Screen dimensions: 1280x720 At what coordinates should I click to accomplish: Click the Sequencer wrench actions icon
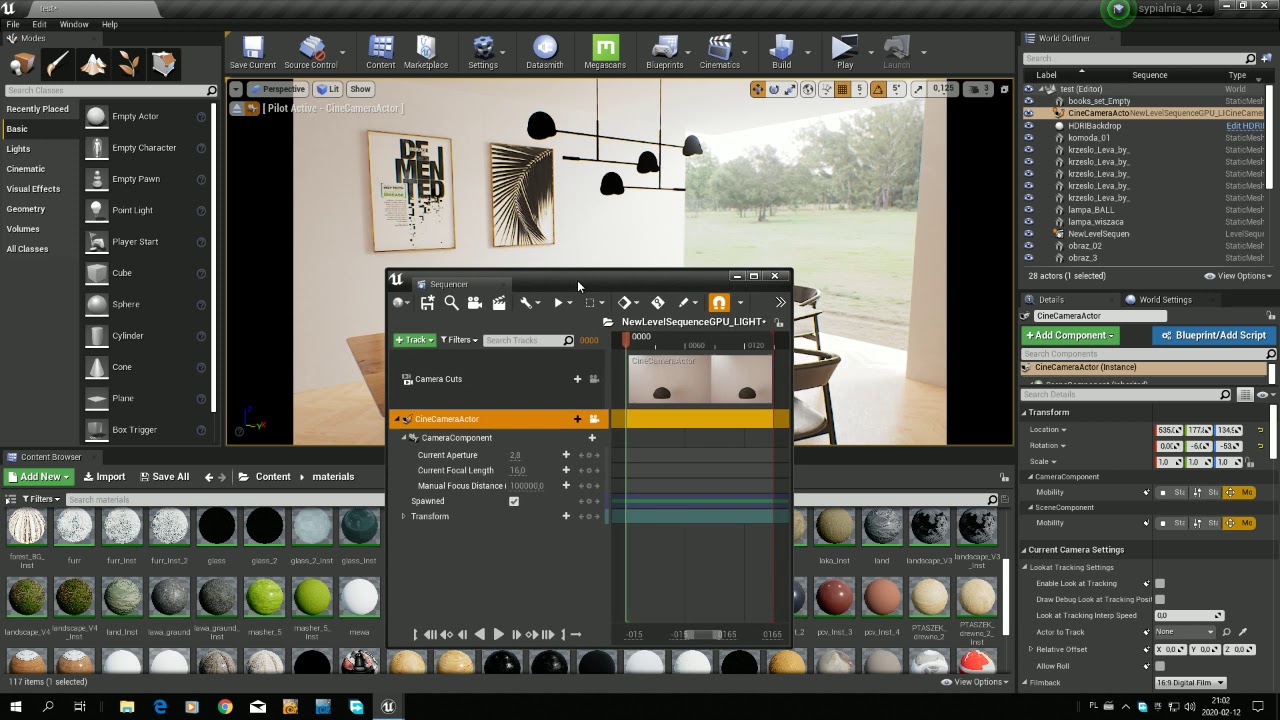pyautogui.click(x=526, y=302)
